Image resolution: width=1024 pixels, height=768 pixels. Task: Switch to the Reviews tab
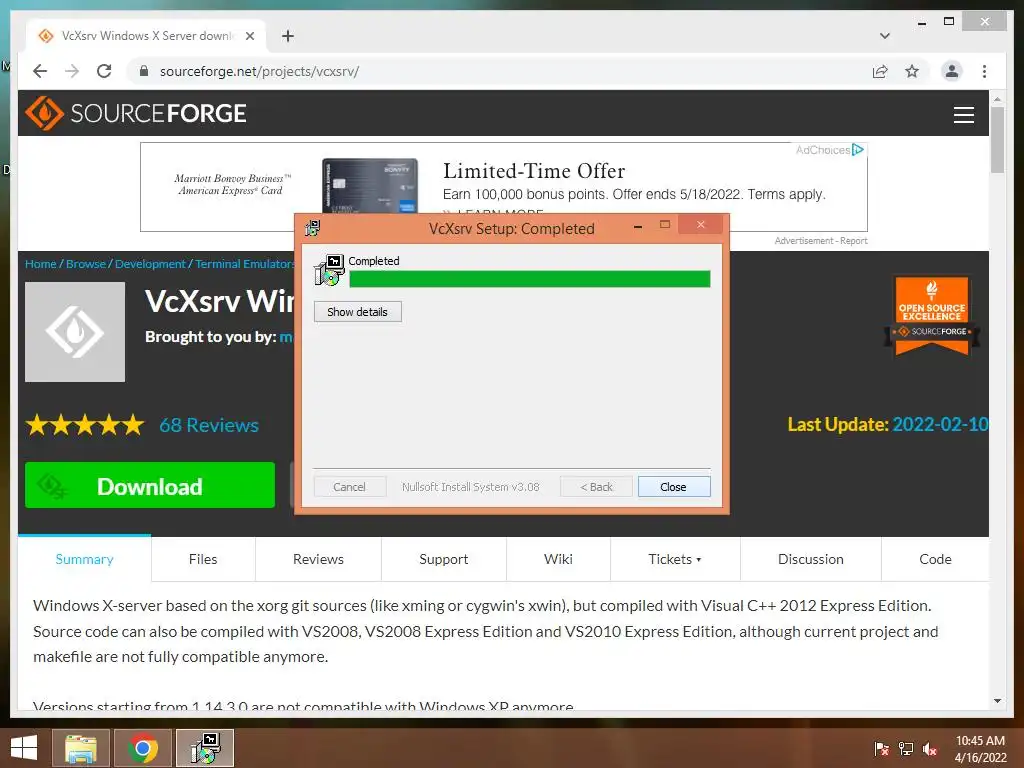pos(318,559)
